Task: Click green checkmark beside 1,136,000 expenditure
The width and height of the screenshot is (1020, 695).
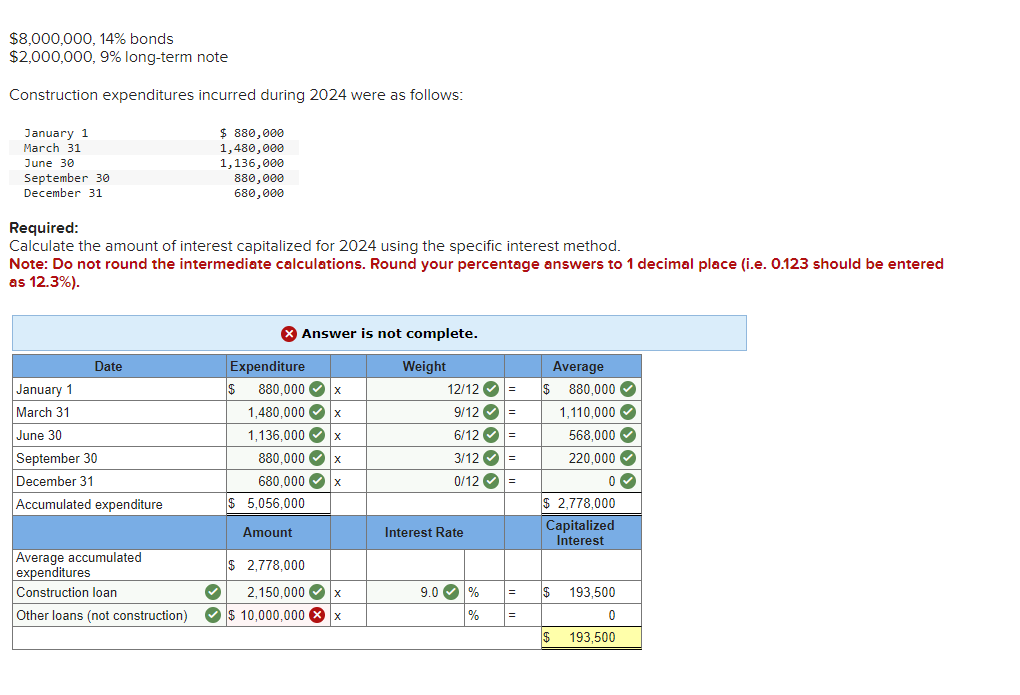Action: tap(317, 435)
